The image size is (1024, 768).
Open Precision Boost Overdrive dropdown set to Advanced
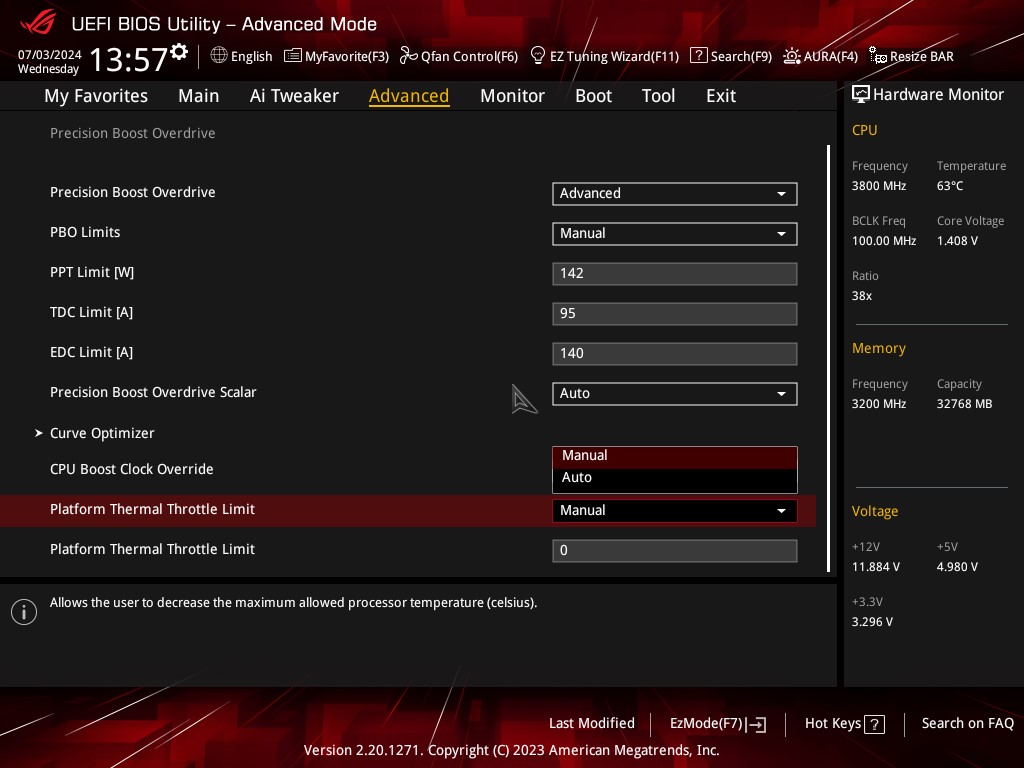tap(674, 194)
